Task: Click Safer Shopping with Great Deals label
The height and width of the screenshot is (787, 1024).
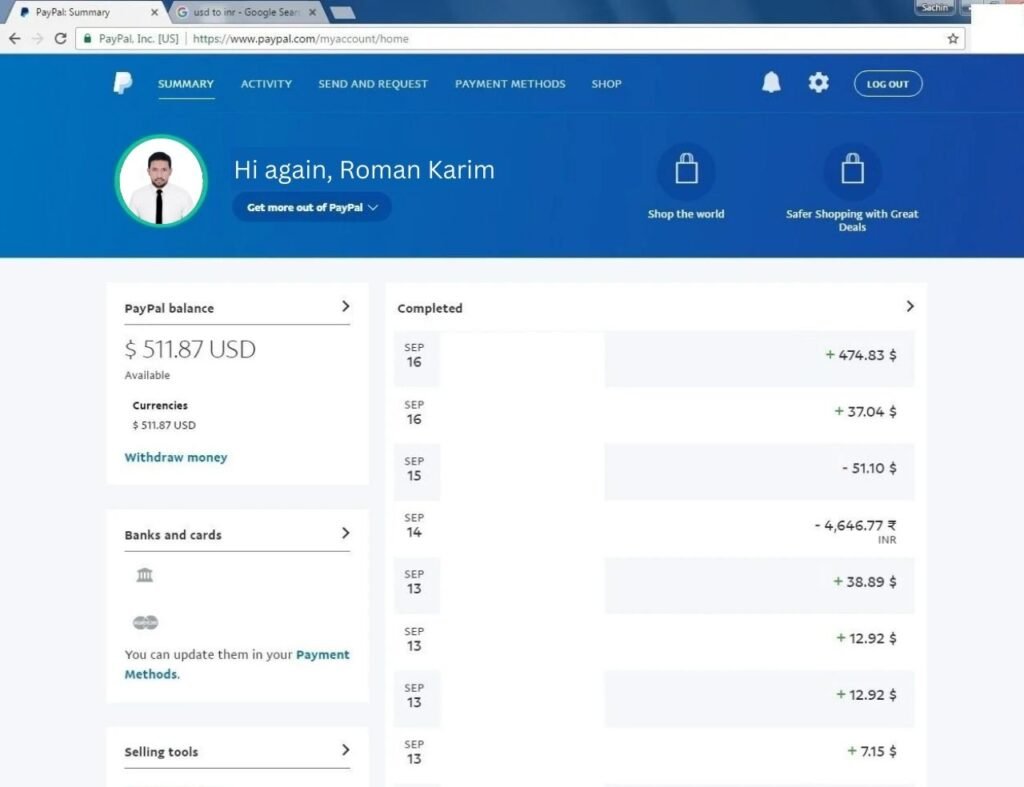Action: click(852, 220)
